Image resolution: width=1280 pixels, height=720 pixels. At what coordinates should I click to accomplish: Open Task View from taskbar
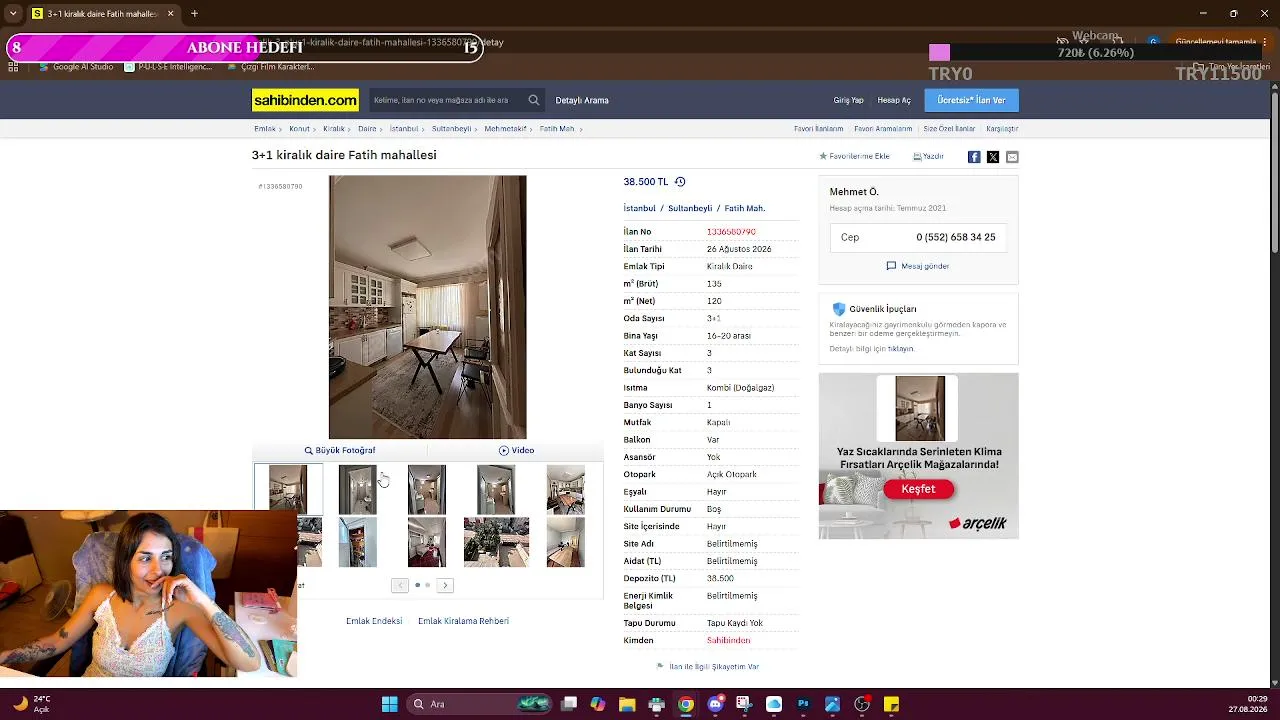coord(569,704)
